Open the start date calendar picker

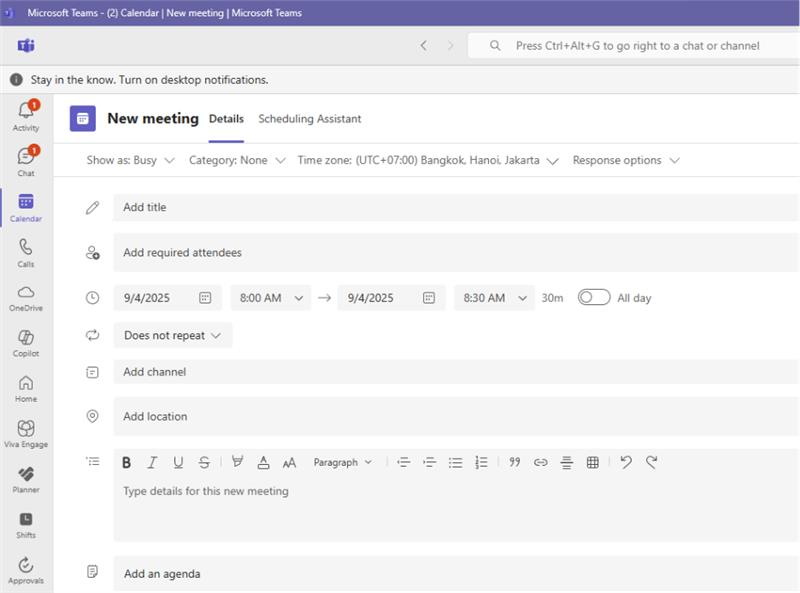pos(205,298)
